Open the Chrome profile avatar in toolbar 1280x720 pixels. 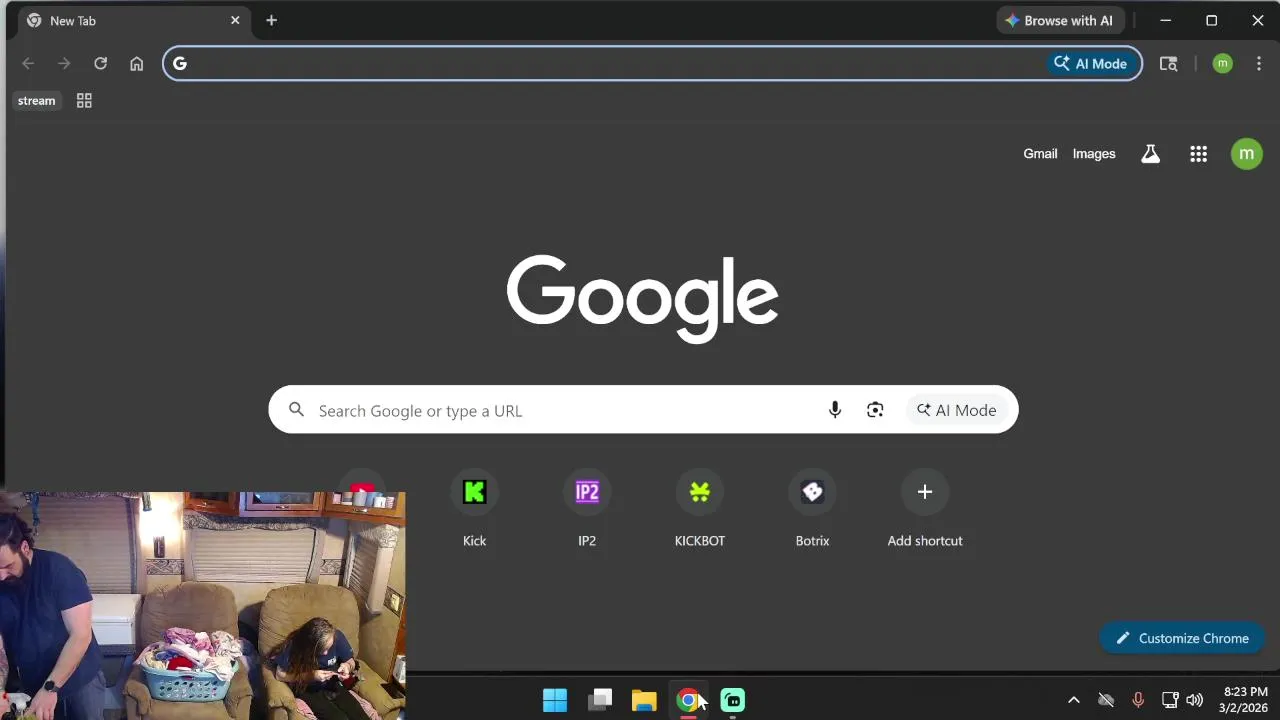1222,64
